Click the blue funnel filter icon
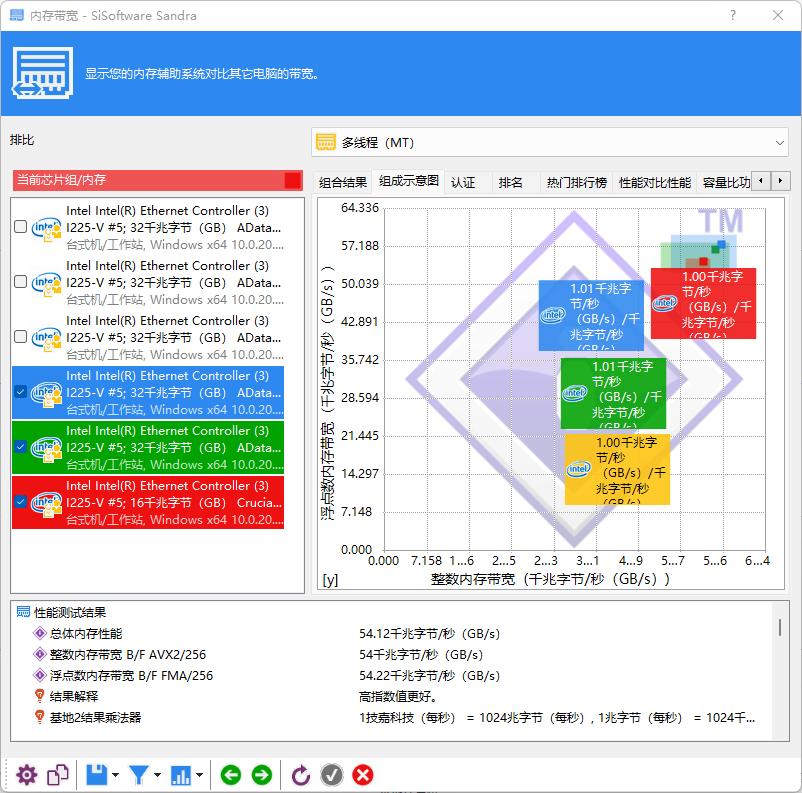The width and height of the screenshot is (802, 793). (139, 775)
